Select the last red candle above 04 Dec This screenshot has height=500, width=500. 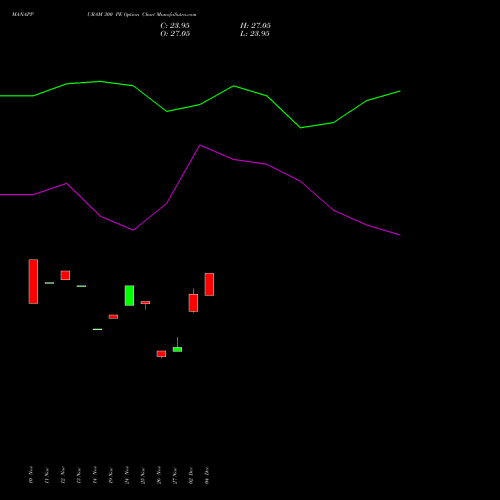pos(209,284)
